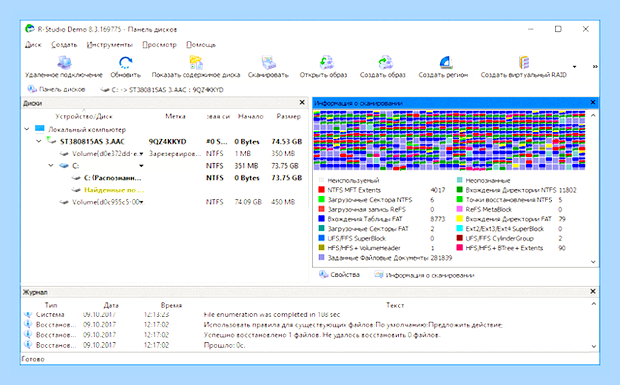The width and height of the screenshot is (620, 385).
Task: Switch to the Свойства tab
Action: (340, 274)
